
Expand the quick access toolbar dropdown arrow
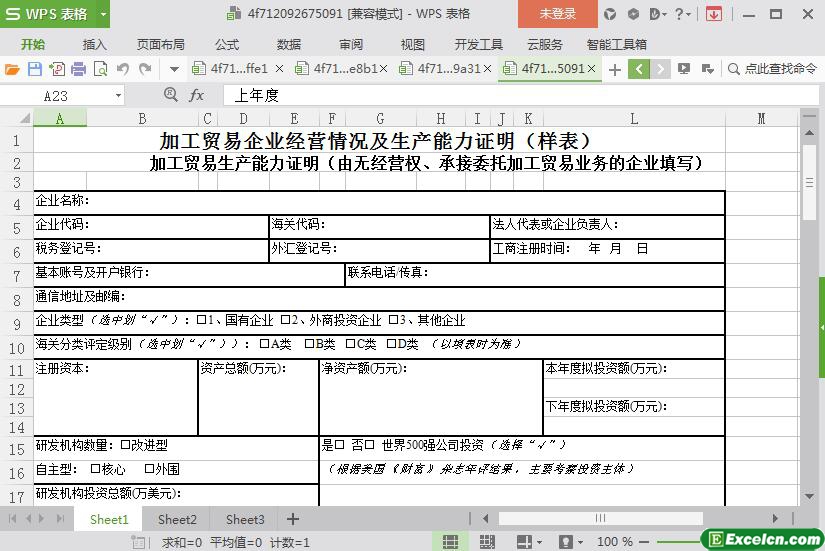(174, 69)
